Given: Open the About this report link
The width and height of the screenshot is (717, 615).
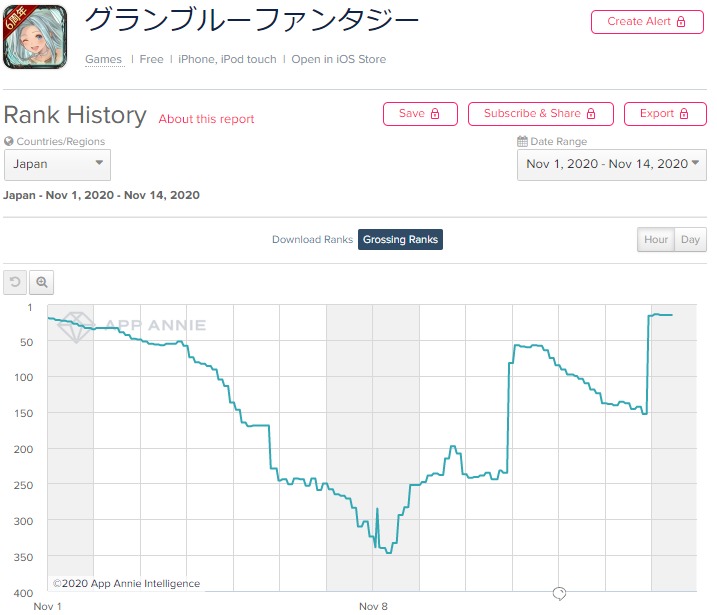Looking at the screenshot, I should 206,119.
